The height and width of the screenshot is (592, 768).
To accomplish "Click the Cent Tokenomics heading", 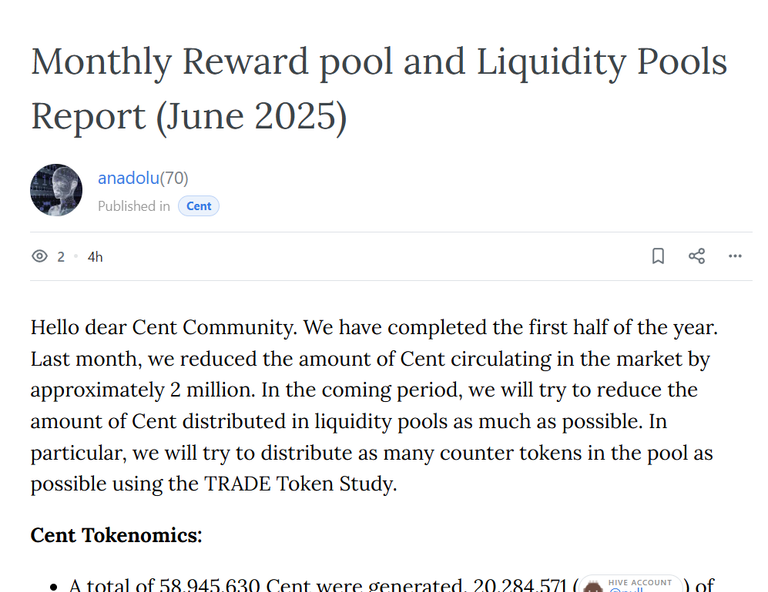I will click(116, 535).
